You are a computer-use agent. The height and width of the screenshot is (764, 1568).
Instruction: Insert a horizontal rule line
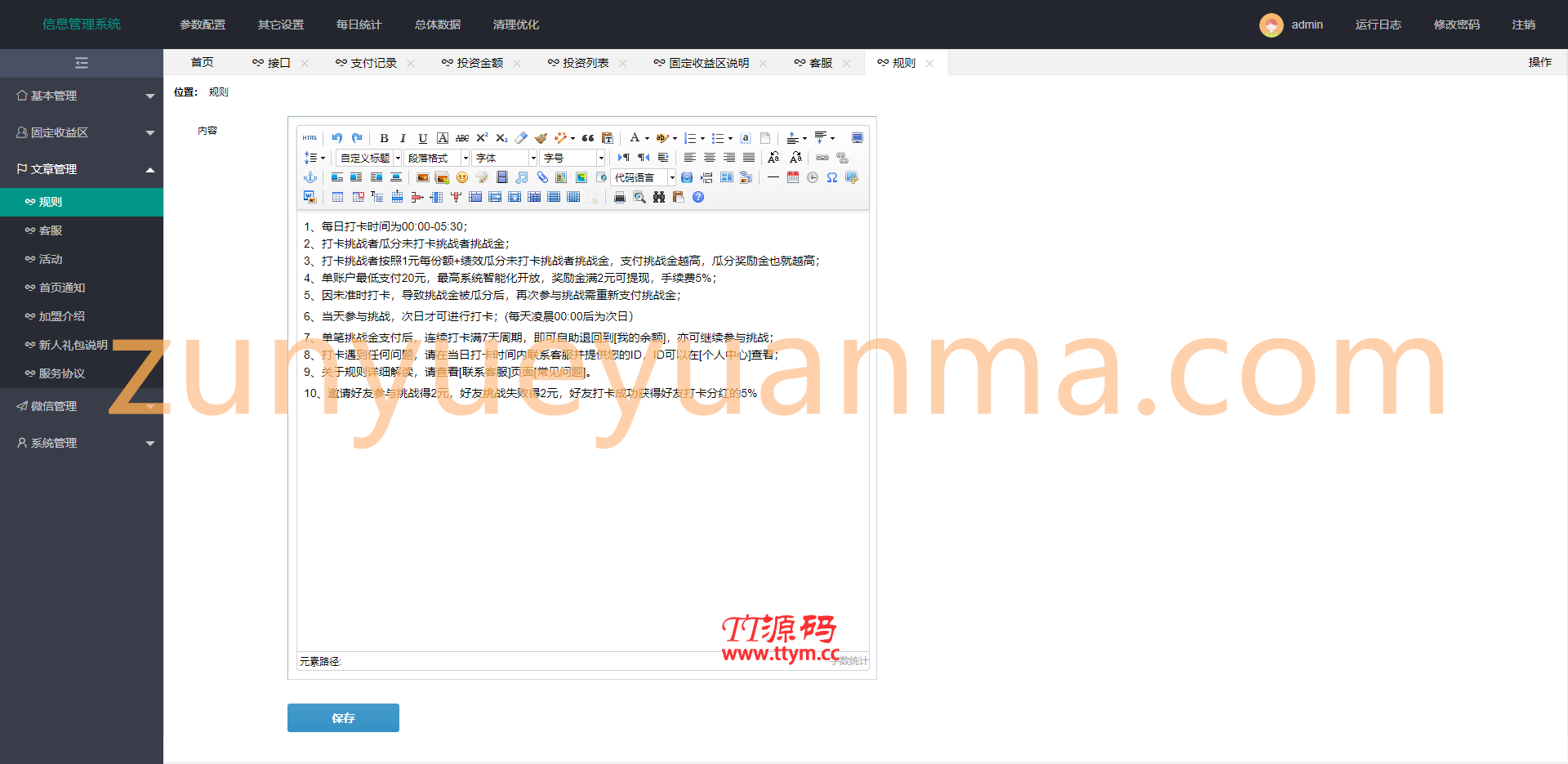coord(773,177)
